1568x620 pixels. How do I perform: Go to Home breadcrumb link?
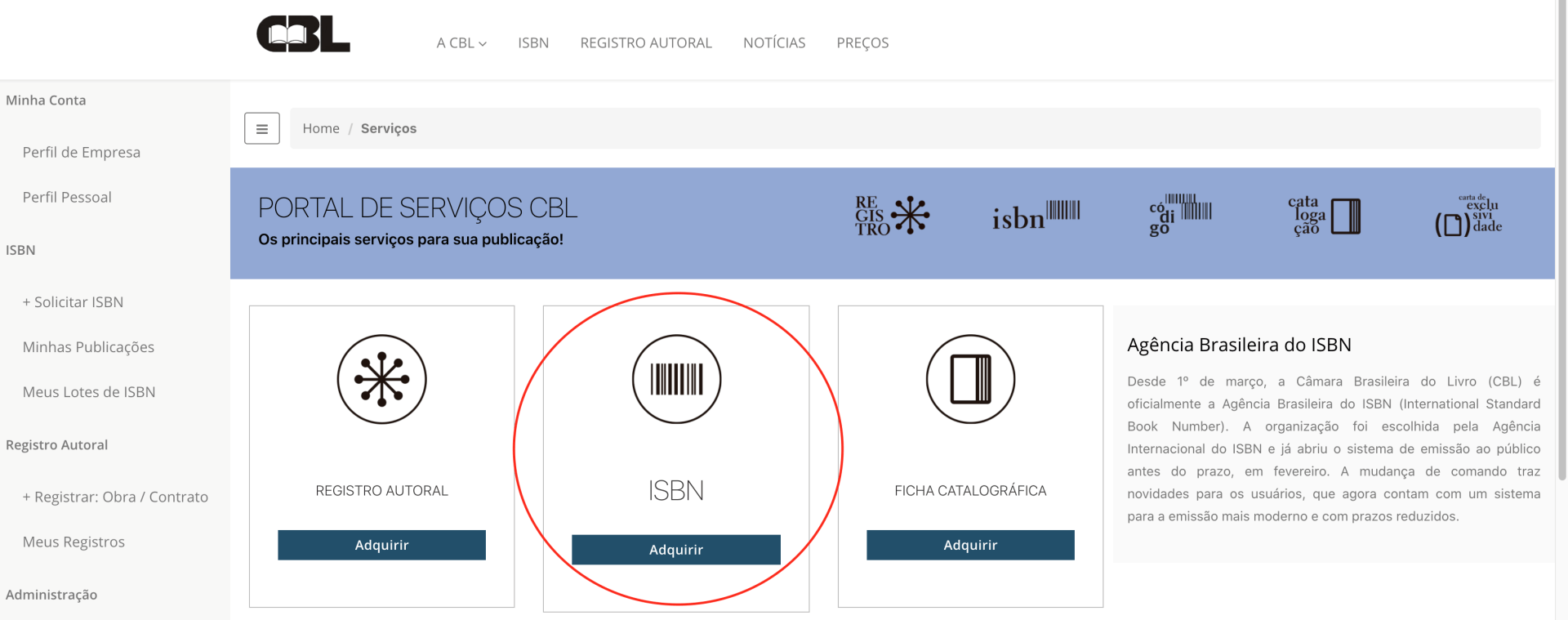click(321, 128)
